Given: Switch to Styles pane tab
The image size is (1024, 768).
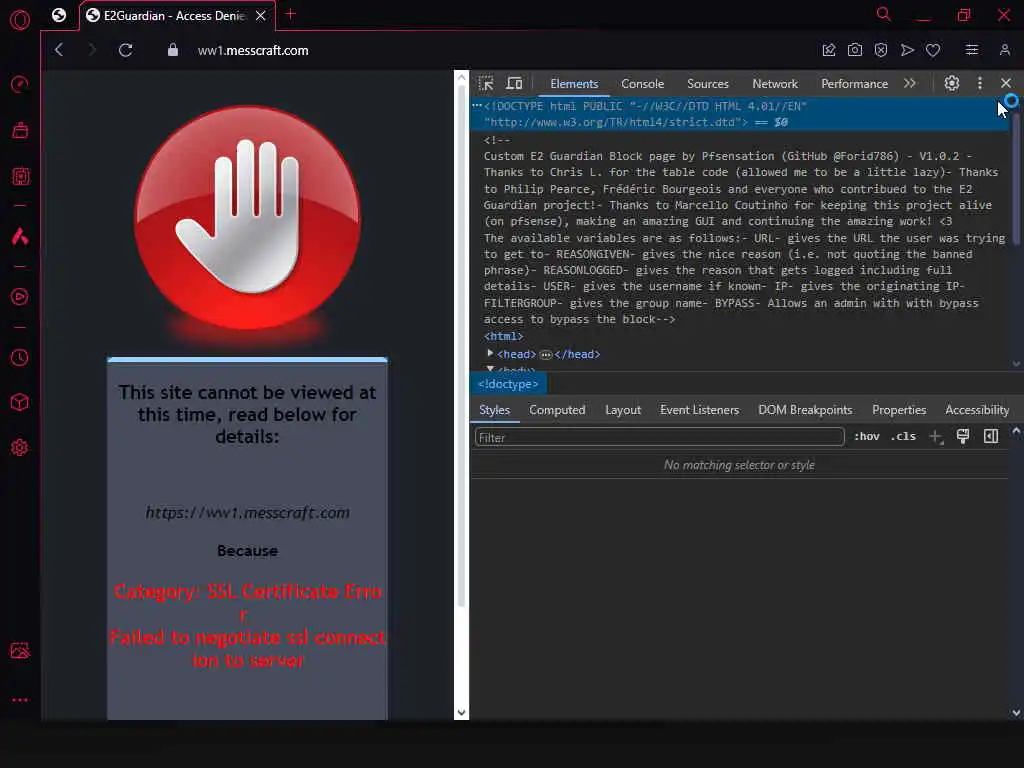Looking at the screenshot, I should 494,410.
